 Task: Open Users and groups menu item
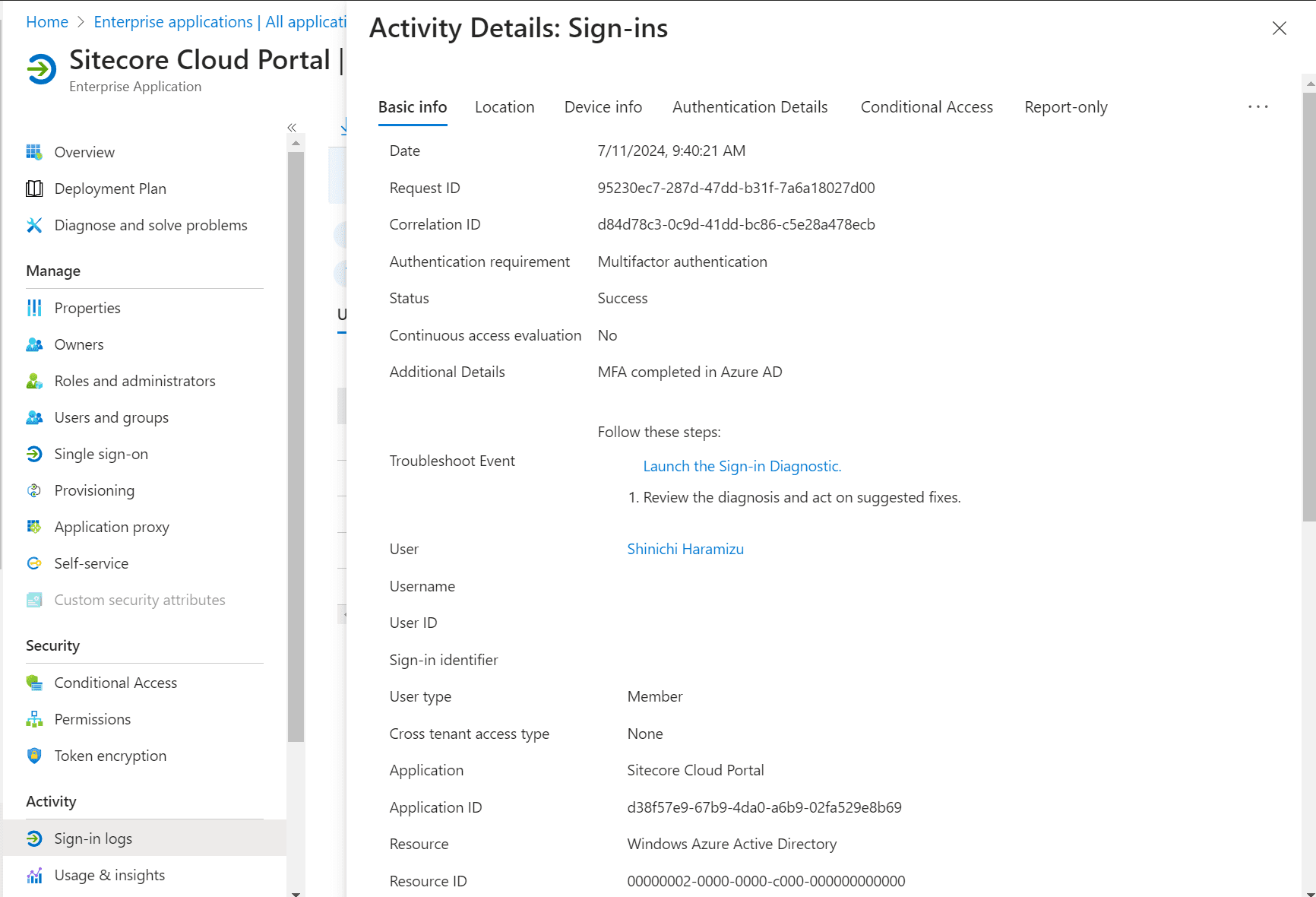pos(111,417)
